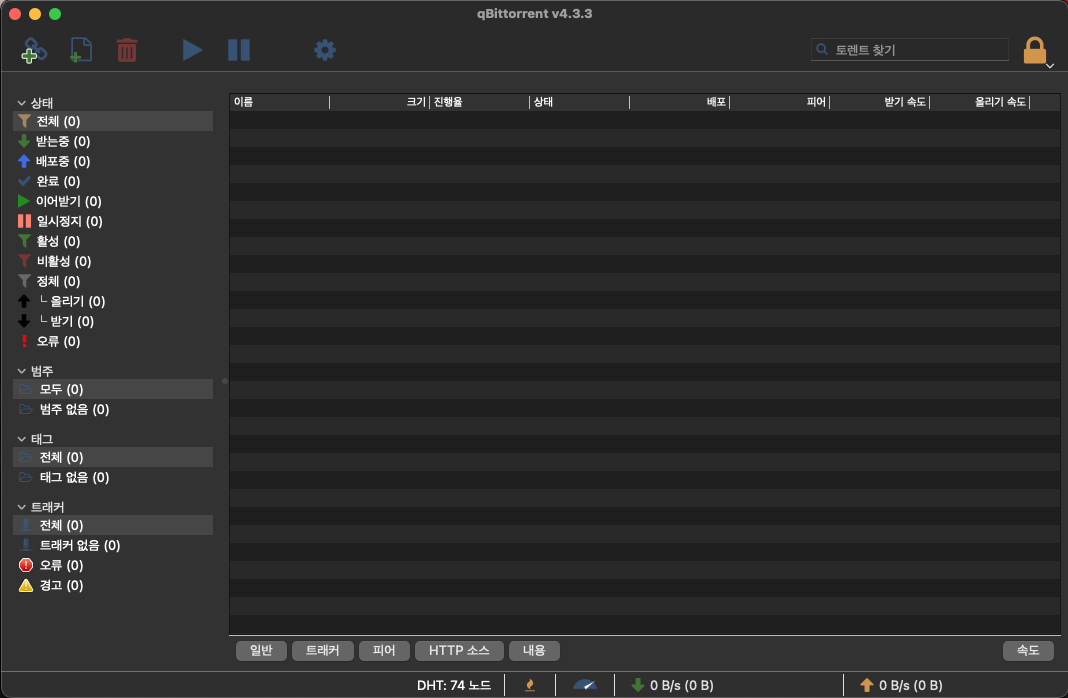Click the 속도 button
Screen dimensions: 1068x698
click(1028, 651)
